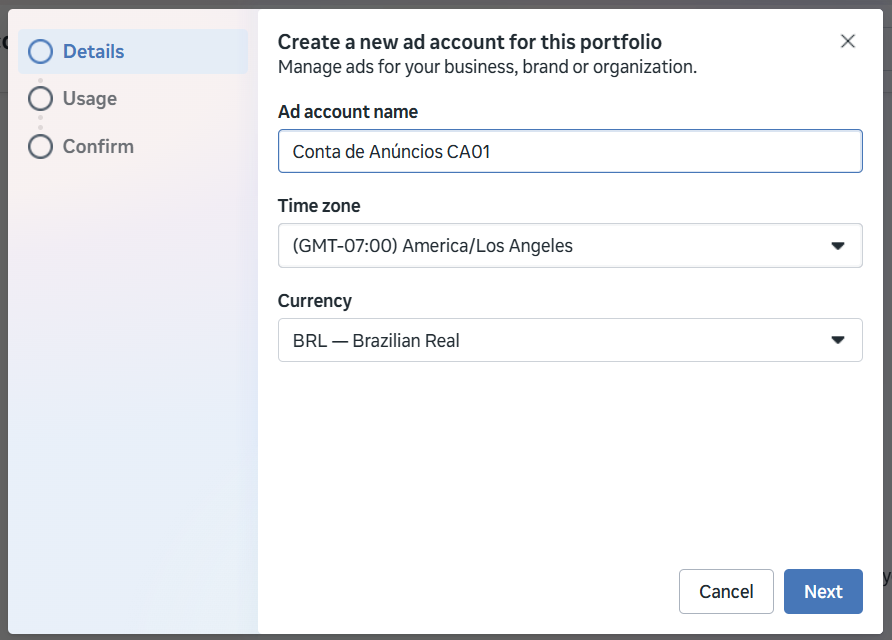Viewport: 892px width, 640px height.
Task: Click Next to continue
Action: pyautogui.click(x=822, y=591)
